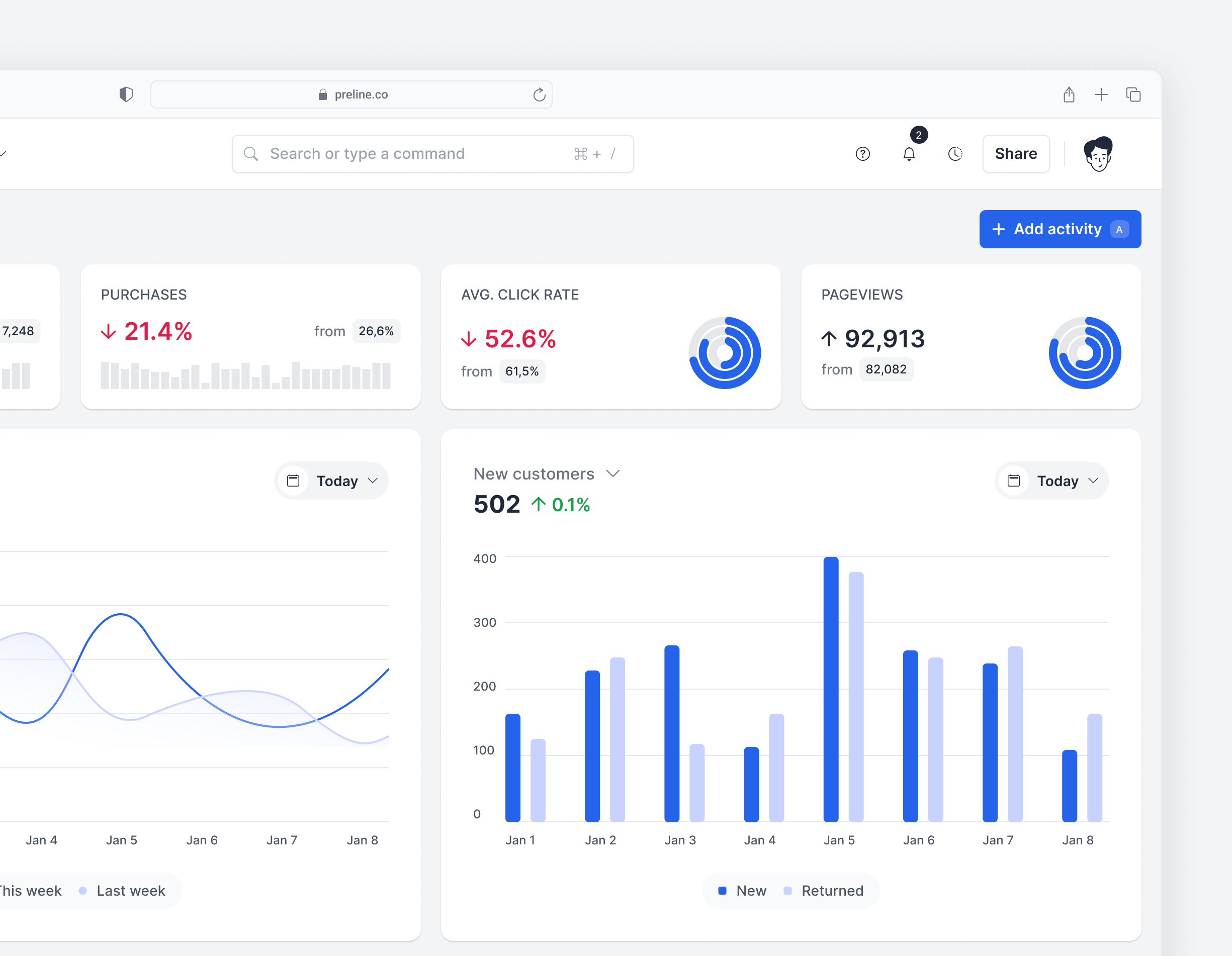Toggle the Returned series in legend
This screenshot has height=956, width=1232.
pyautogui.click(x=824, y=890)
